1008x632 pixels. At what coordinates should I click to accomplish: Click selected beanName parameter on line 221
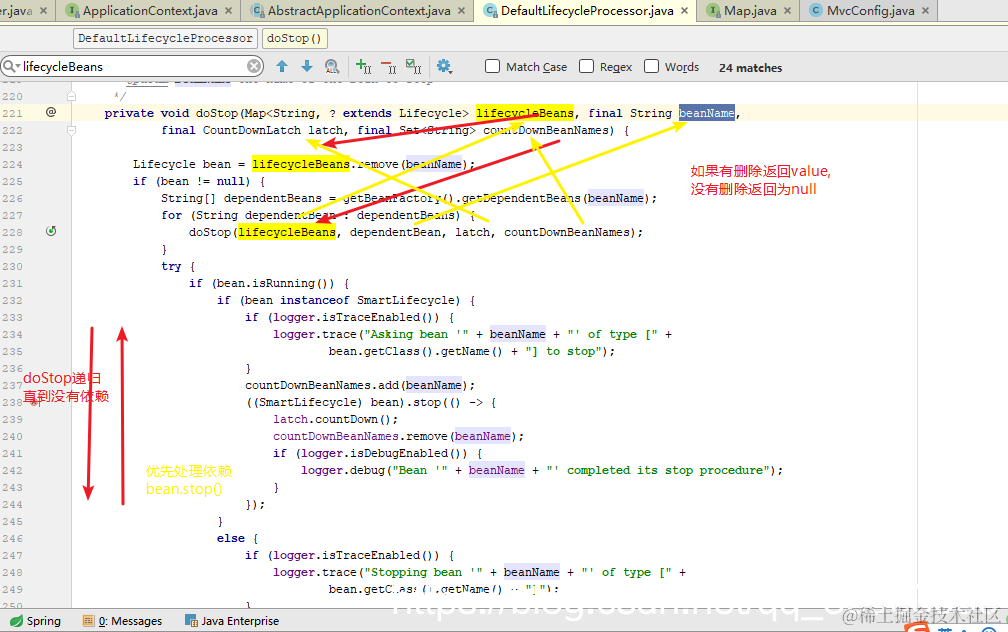coord(706,113)
